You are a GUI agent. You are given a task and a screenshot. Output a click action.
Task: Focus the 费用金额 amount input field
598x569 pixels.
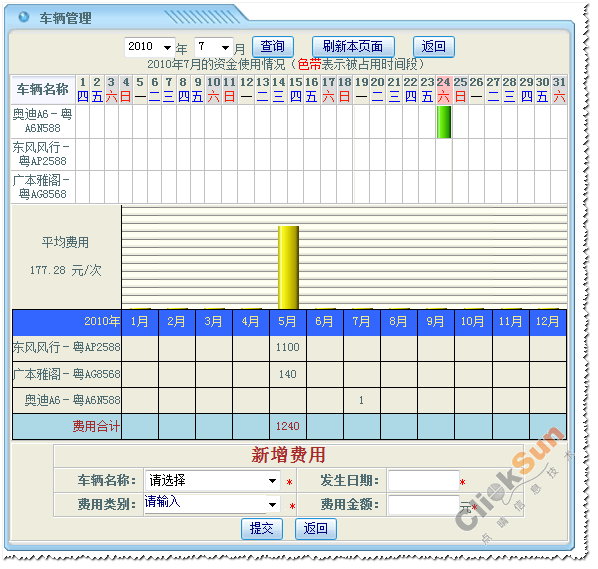pos(423,505)
